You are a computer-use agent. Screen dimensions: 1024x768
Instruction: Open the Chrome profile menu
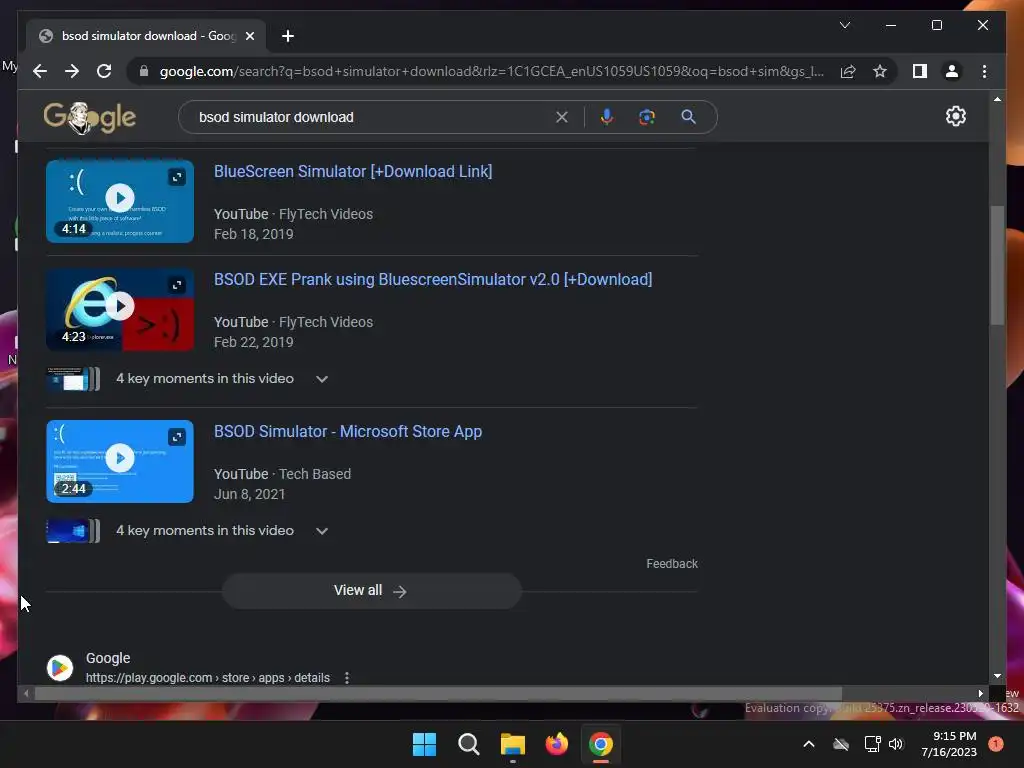tap(952, 71)
